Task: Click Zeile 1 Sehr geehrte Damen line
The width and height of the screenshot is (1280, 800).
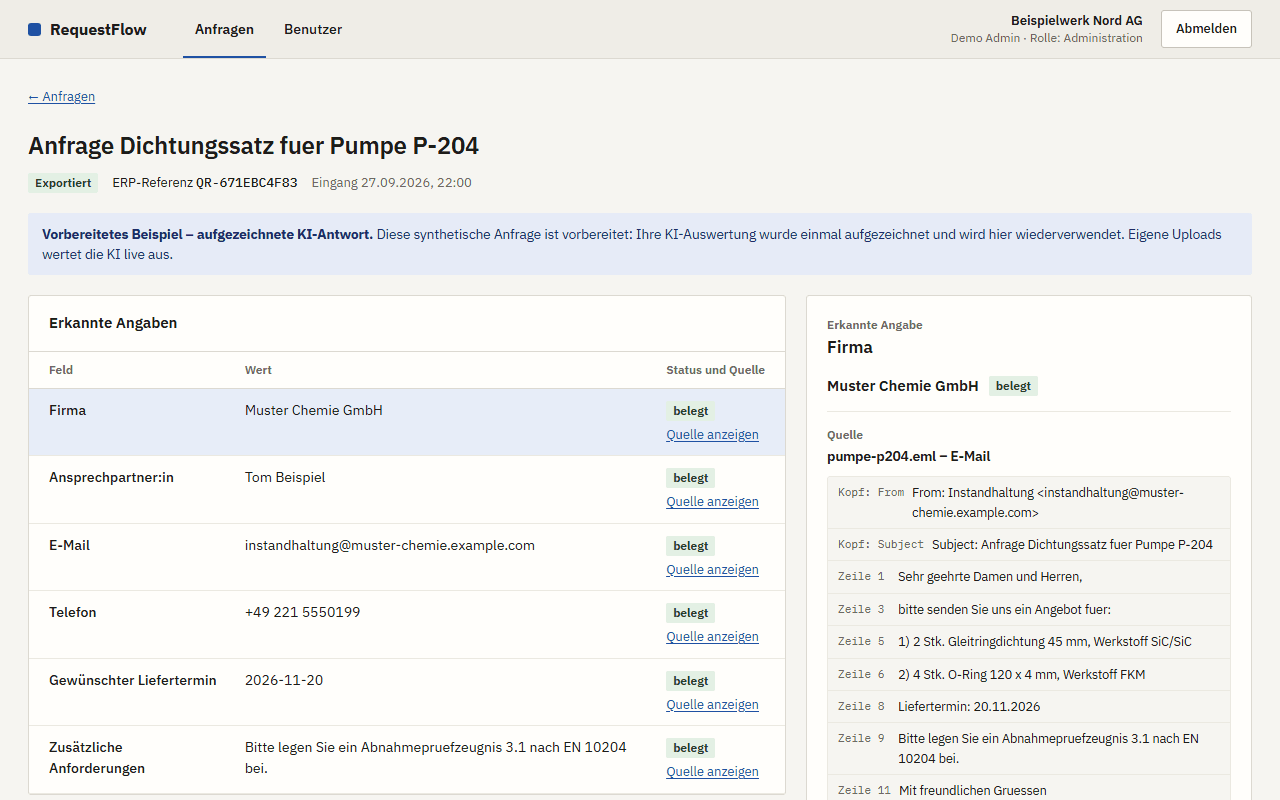Action: tap(1029, 577)
